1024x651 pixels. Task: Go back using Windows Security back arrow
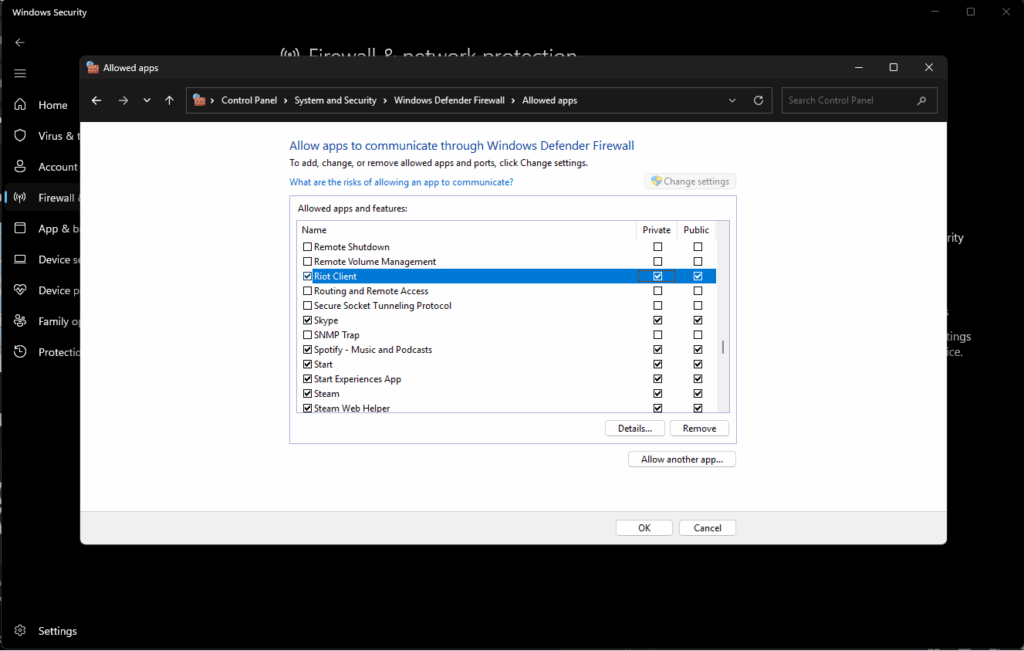[20, 42]
